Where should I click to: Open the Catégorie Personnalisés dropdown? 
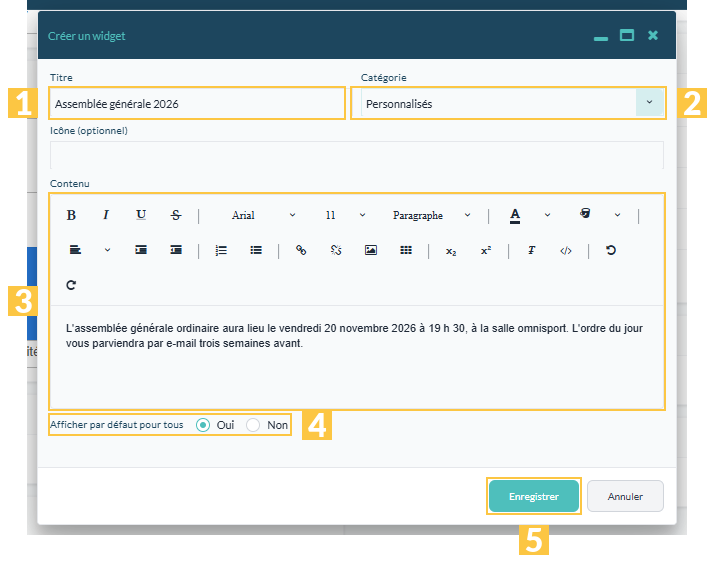click(x=513, y=103)
